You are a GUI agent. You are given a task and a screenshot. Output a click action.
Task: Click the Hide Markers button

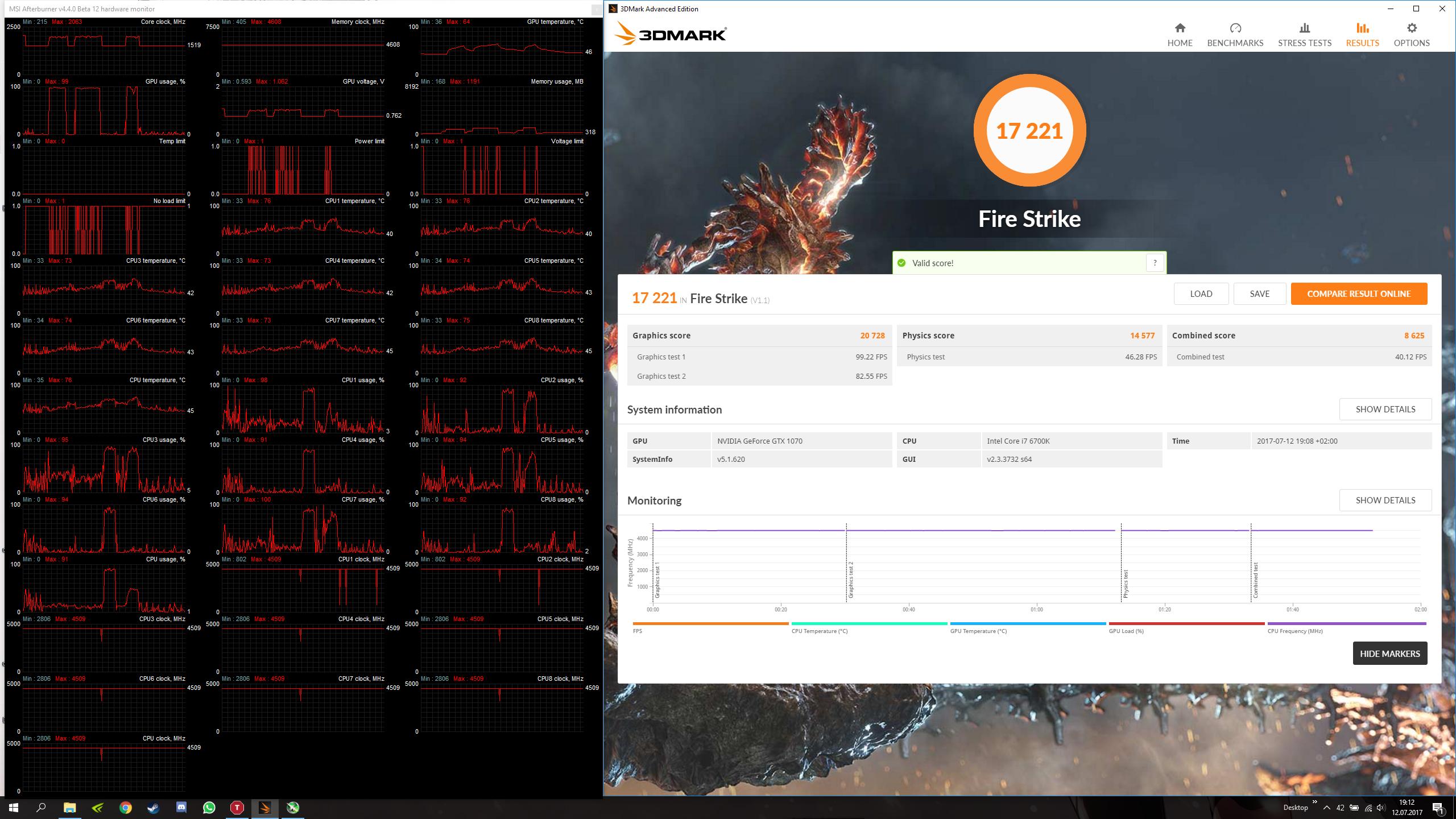click(x=1389, y=653)
